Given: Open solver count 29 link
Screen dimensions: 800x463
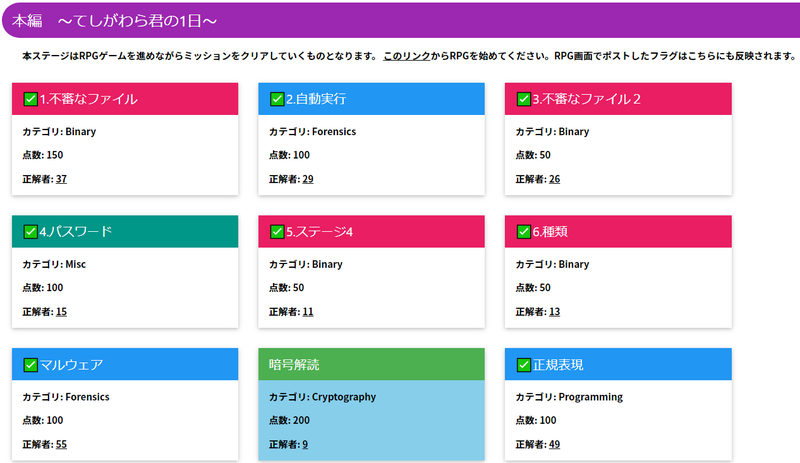Looking at the screenshot, I should 308,179.
